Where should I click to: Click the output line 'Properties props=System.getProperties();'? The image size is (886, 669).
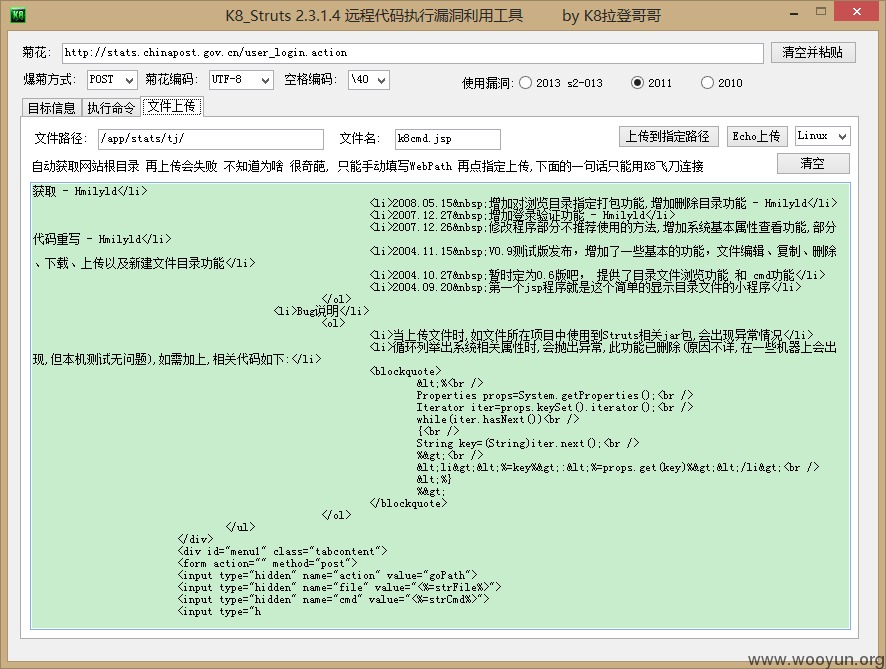[554, 396]
